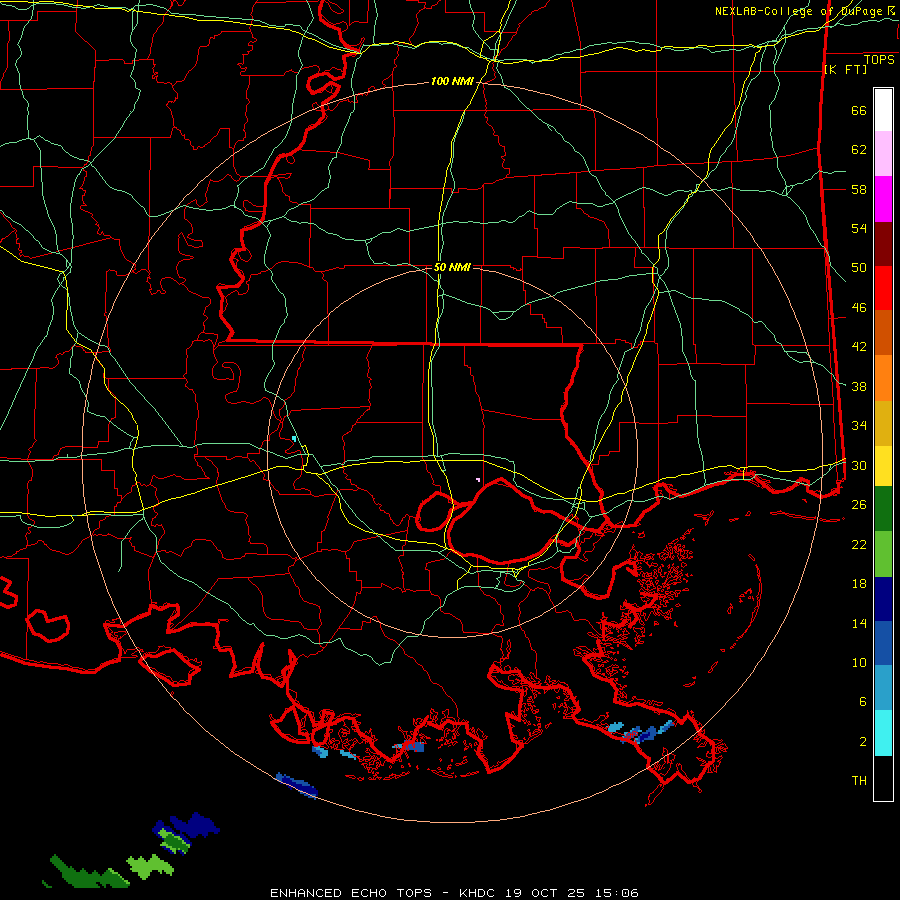Screen dimensions: 900x900
Task: Click the '58' legend value
Action: click(x=859, y=189)
